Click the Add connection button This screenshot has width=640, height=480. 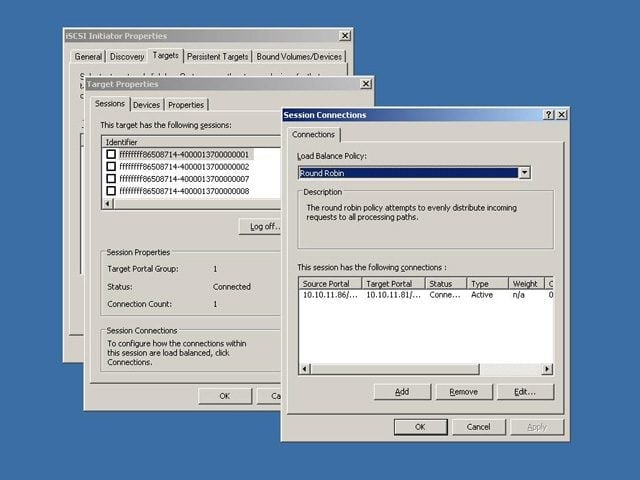click(402, 392)
